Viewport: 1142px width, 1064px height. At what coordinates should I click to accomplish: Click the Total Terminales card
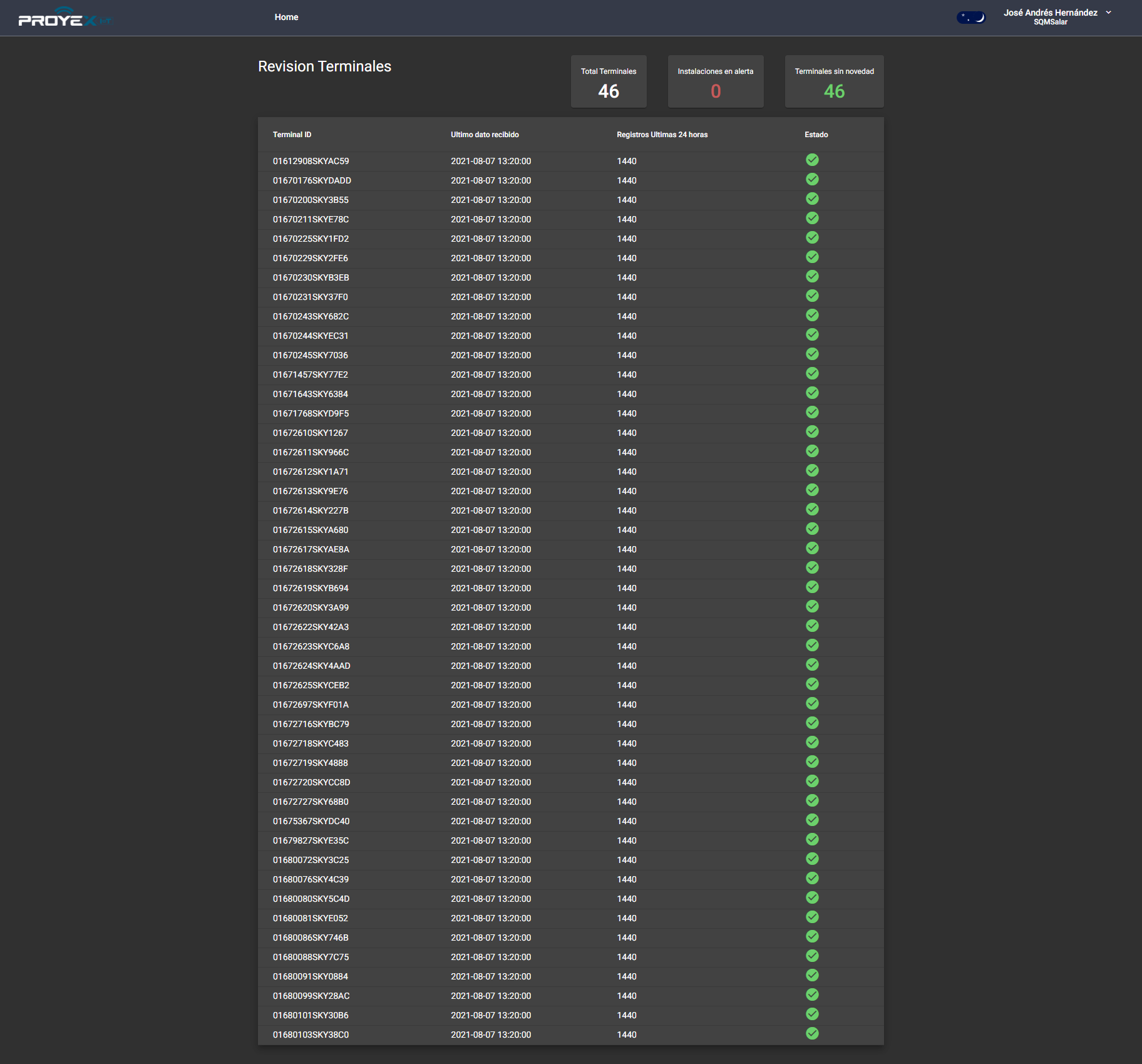click(609, 81)
